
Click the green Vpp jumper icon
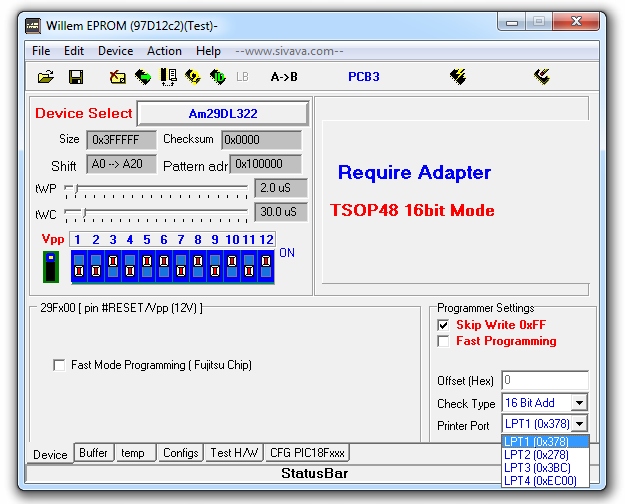click(51, 267)
